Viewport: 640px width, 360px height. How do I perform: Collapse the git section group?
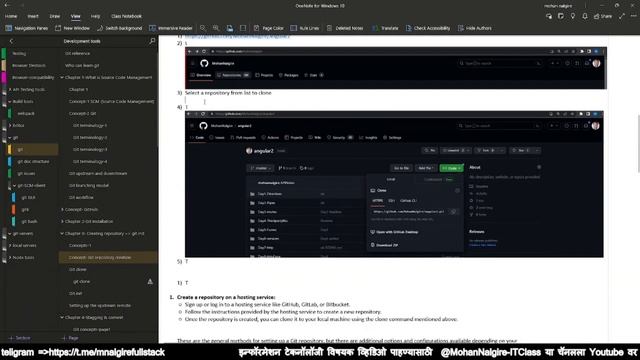click(x=10, y=138)
